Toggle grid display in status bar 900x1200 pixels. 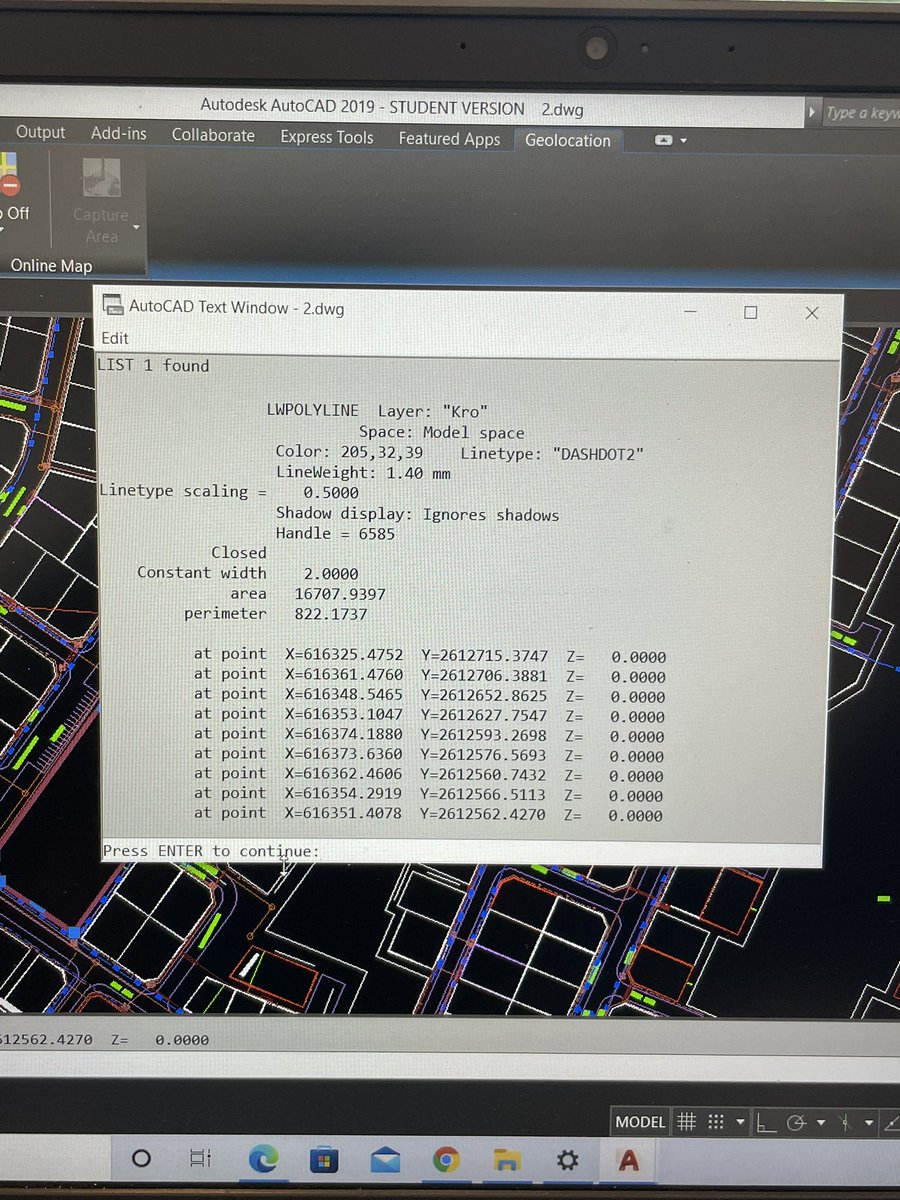point(686,1122)
